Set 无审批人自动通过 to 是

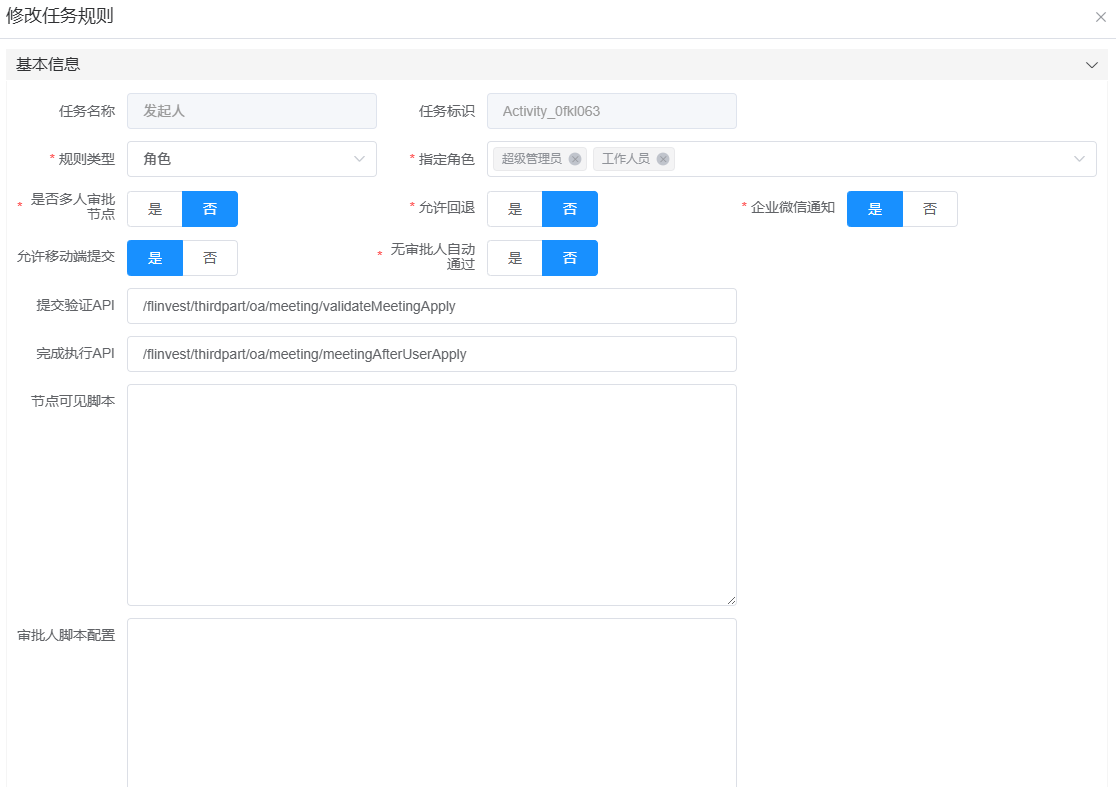click(515, 258)
